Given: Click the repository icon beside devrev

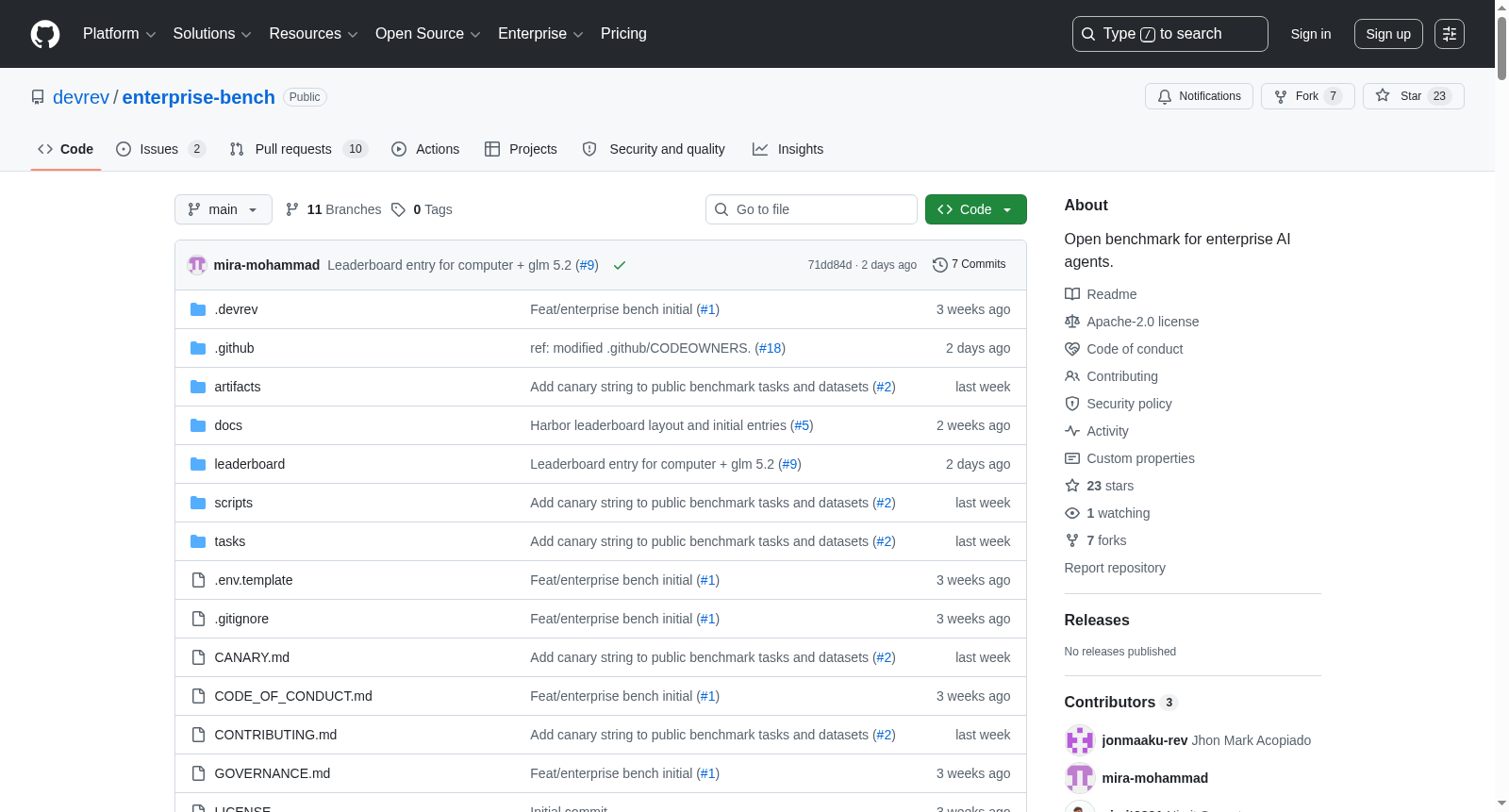Looking at the screenshot, I should (38, 97).
